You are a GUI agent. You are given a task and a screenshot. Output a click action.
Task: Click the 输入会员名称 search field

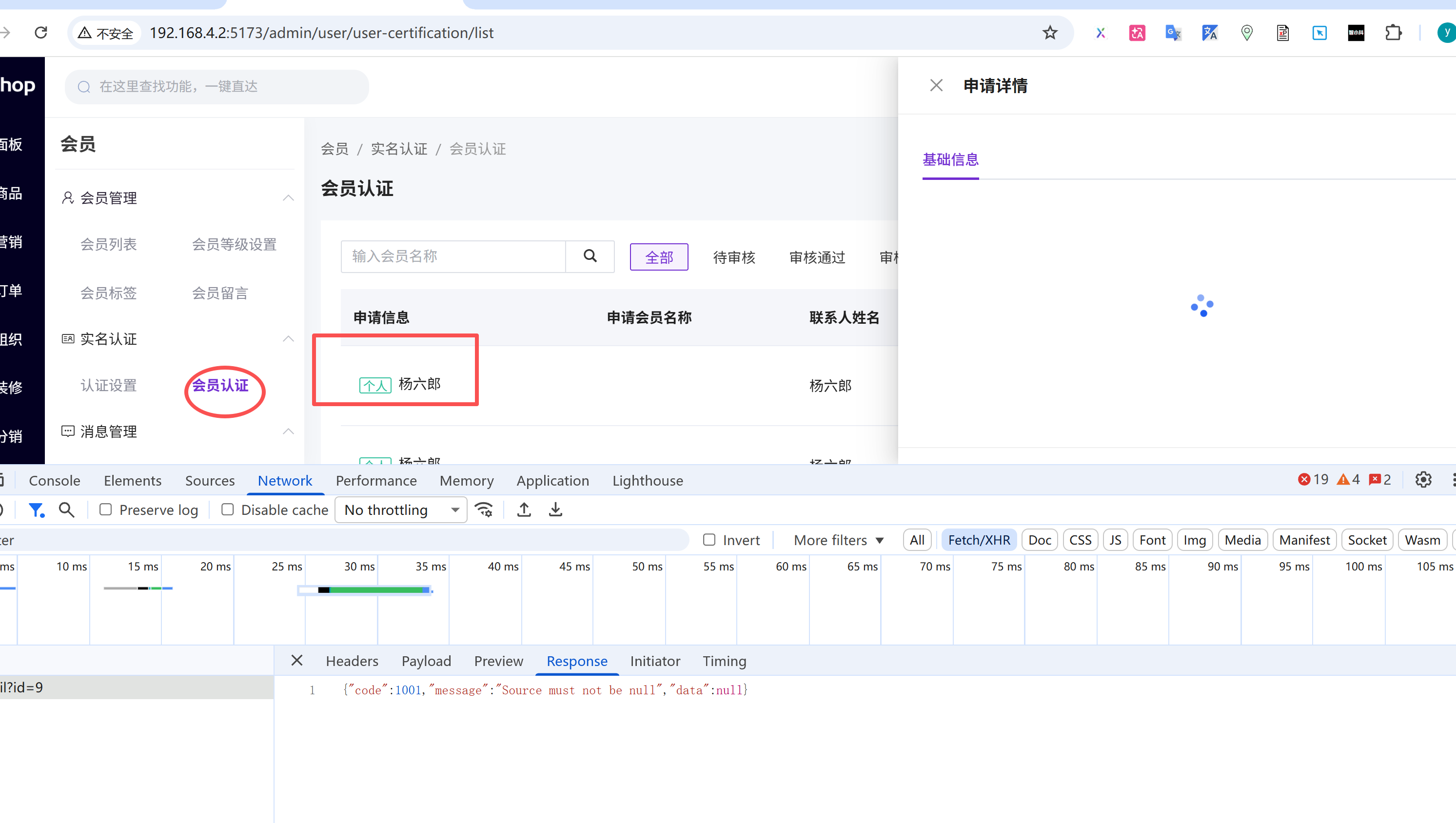(x=453, y=256)
